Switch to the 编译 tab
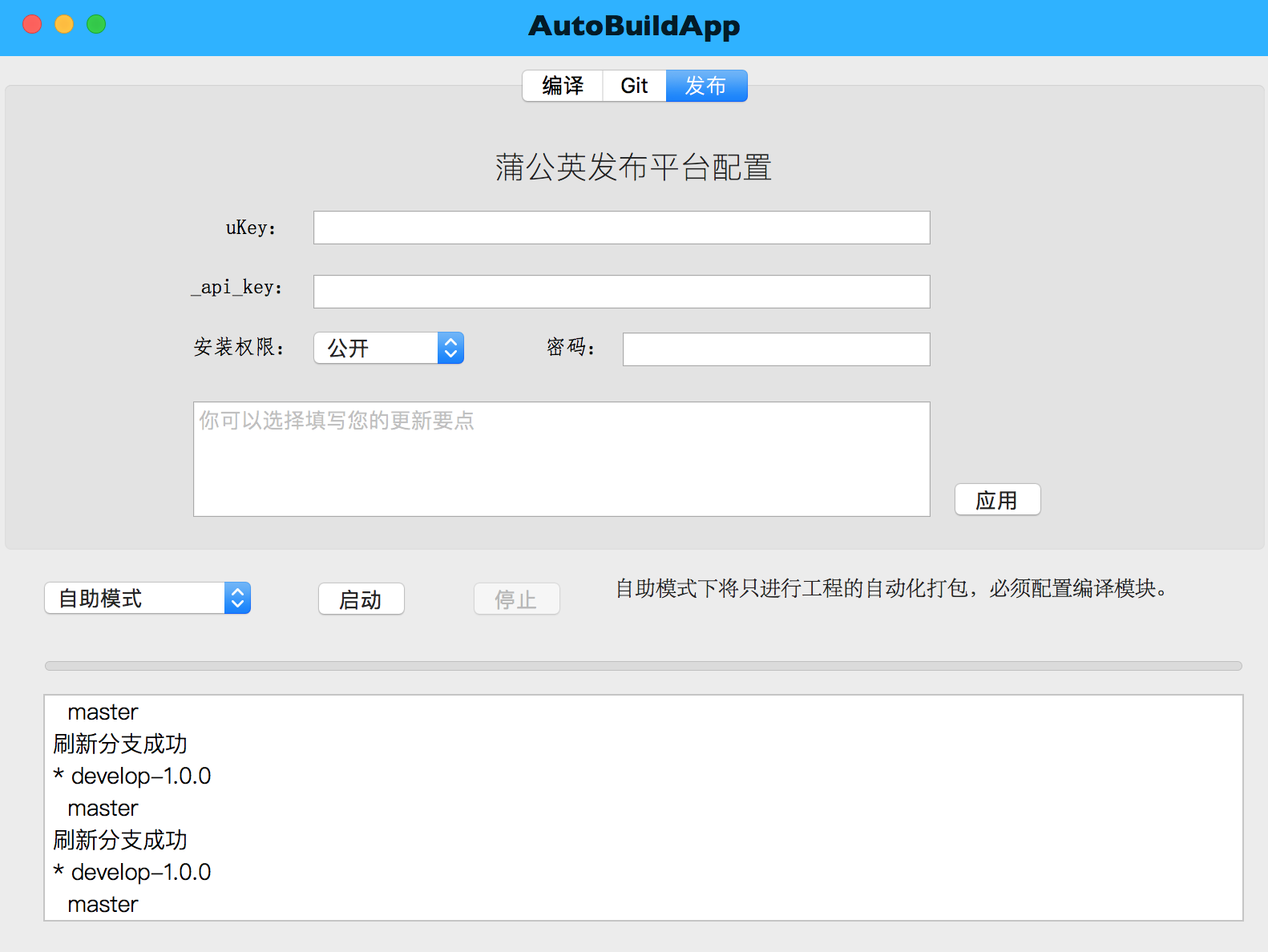The width and height of the screenshot is (1268, 952). (x=563, y=86)
